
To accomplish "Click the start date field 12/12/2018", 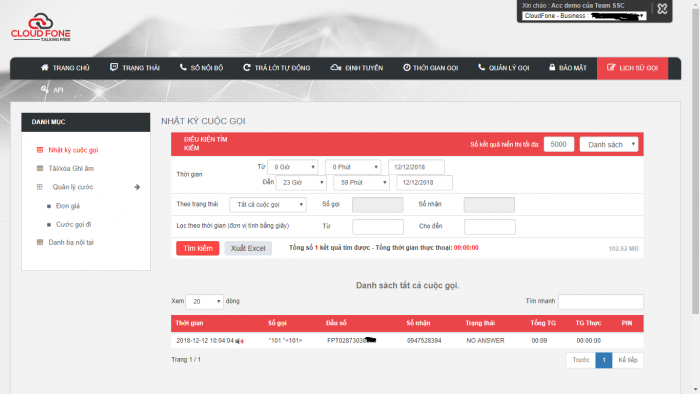I will (x=417, y=167).
